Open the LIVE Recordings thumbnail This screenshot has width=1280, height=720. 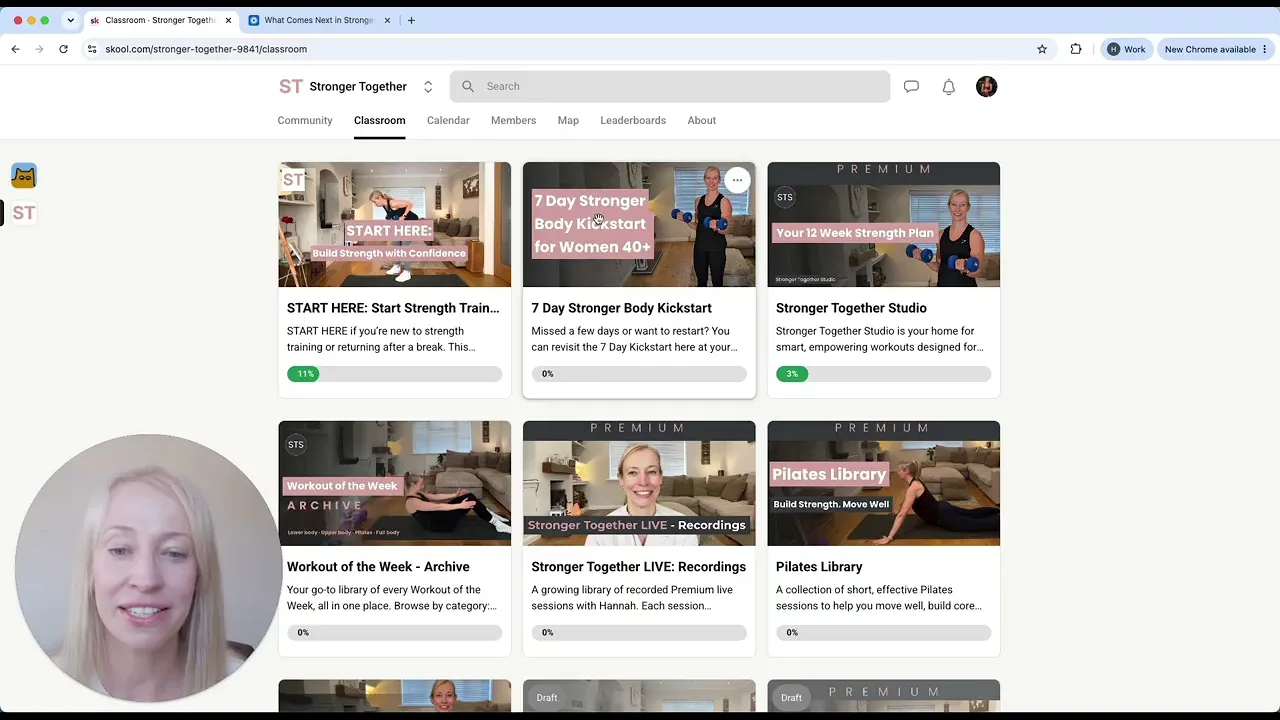[639, 483]
